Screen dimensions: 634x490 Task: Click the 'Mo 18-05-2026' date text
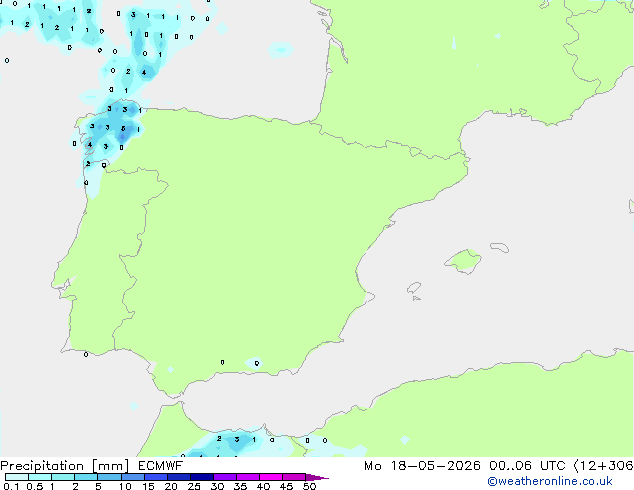[422, 466]
